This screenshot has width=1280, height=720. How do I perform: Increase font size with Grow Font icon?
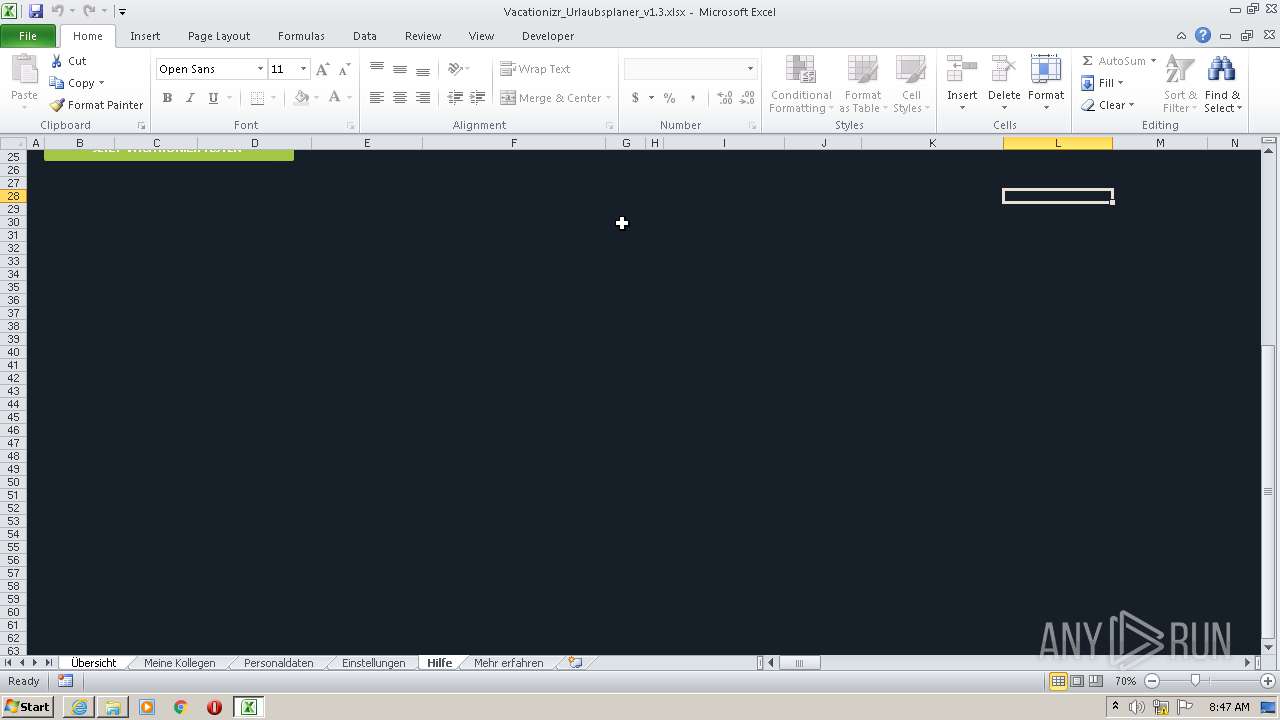pos(322,69)
